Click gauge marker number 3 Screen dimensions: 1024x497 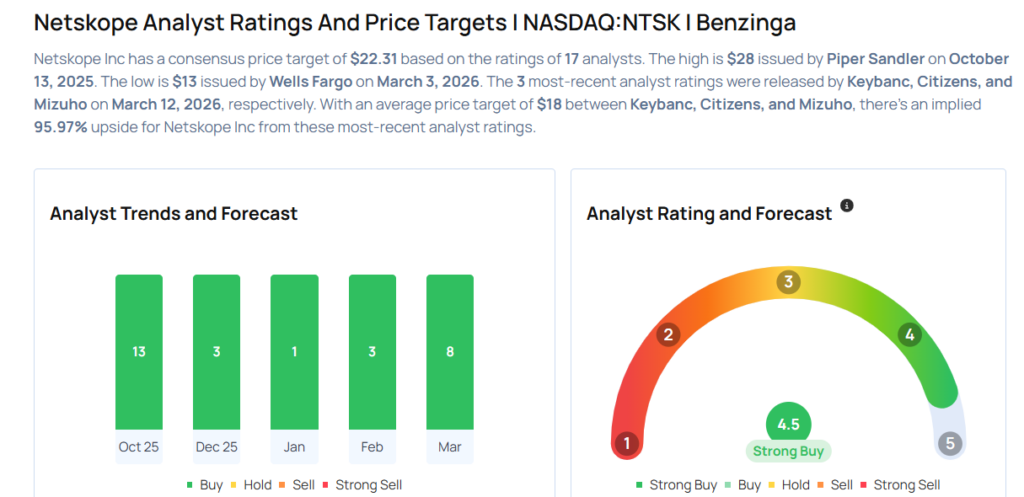(x=788, y=282)
